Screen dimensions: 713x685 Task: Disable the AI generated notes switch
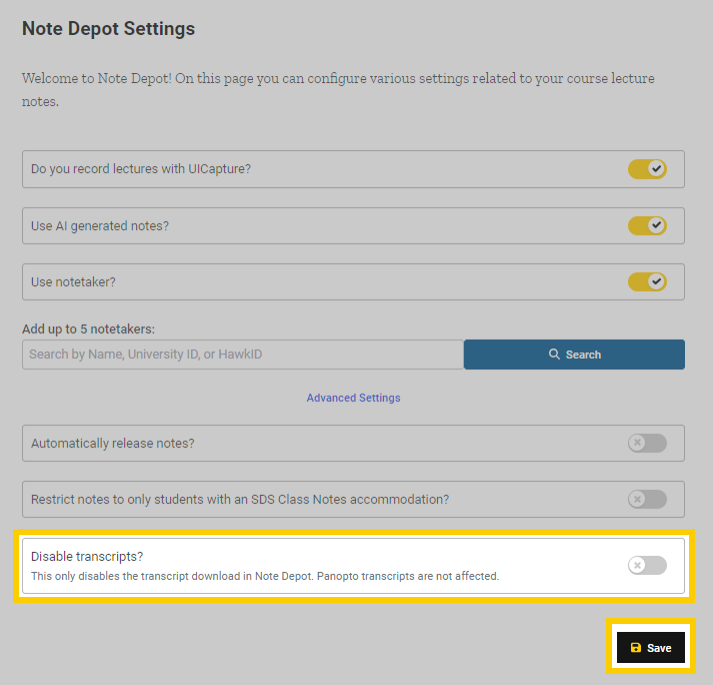647,226
